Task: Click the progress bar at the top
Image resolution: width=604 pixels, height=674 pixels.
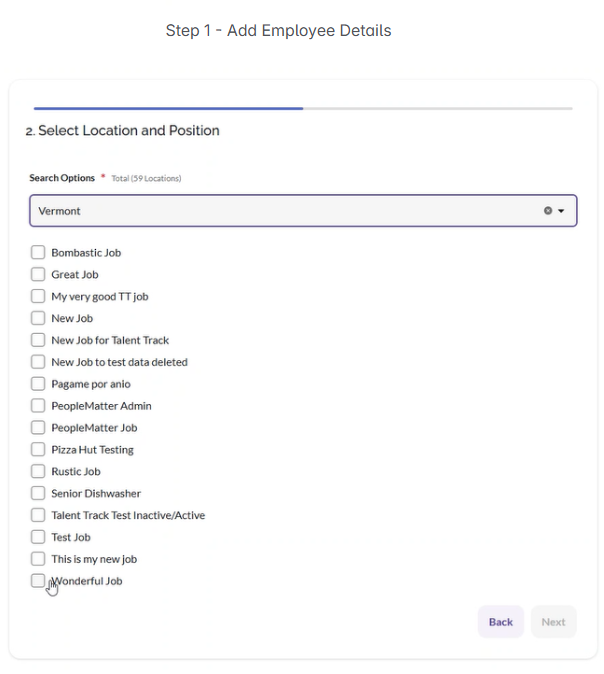Action: tap(302, 108)
